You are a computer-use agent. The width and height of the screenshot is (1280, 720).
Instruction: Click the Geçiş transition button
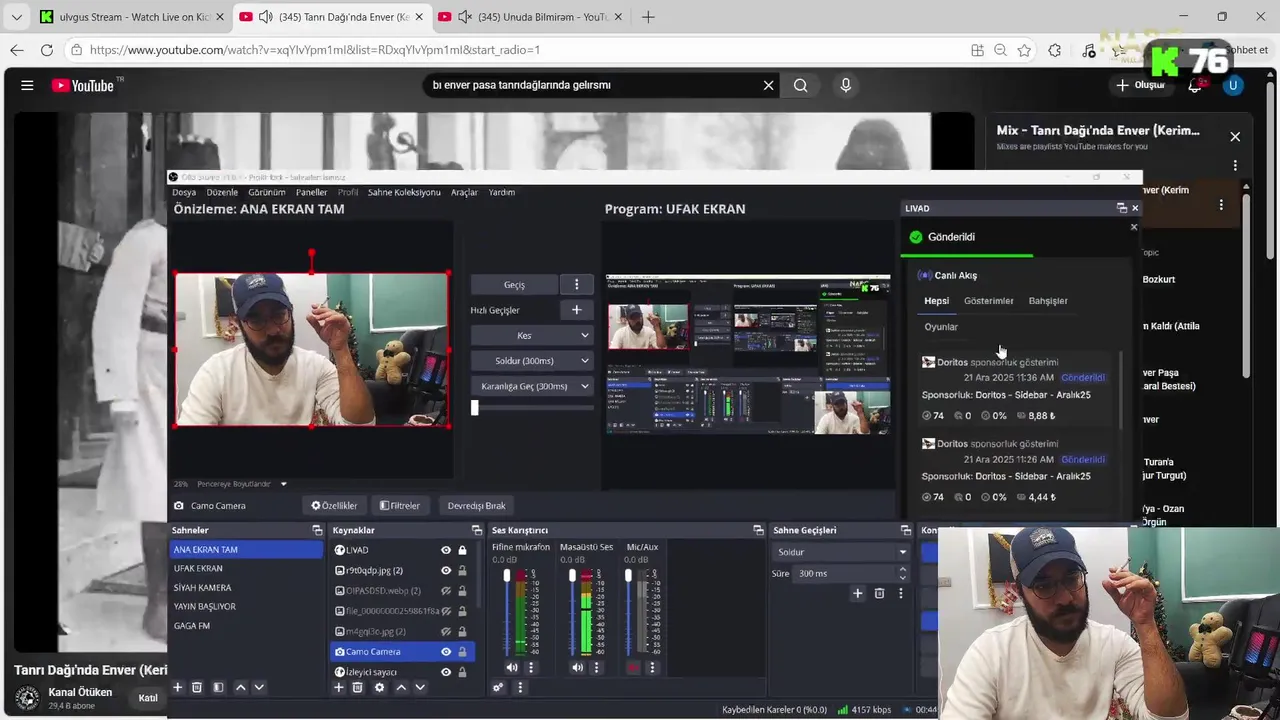514,285
